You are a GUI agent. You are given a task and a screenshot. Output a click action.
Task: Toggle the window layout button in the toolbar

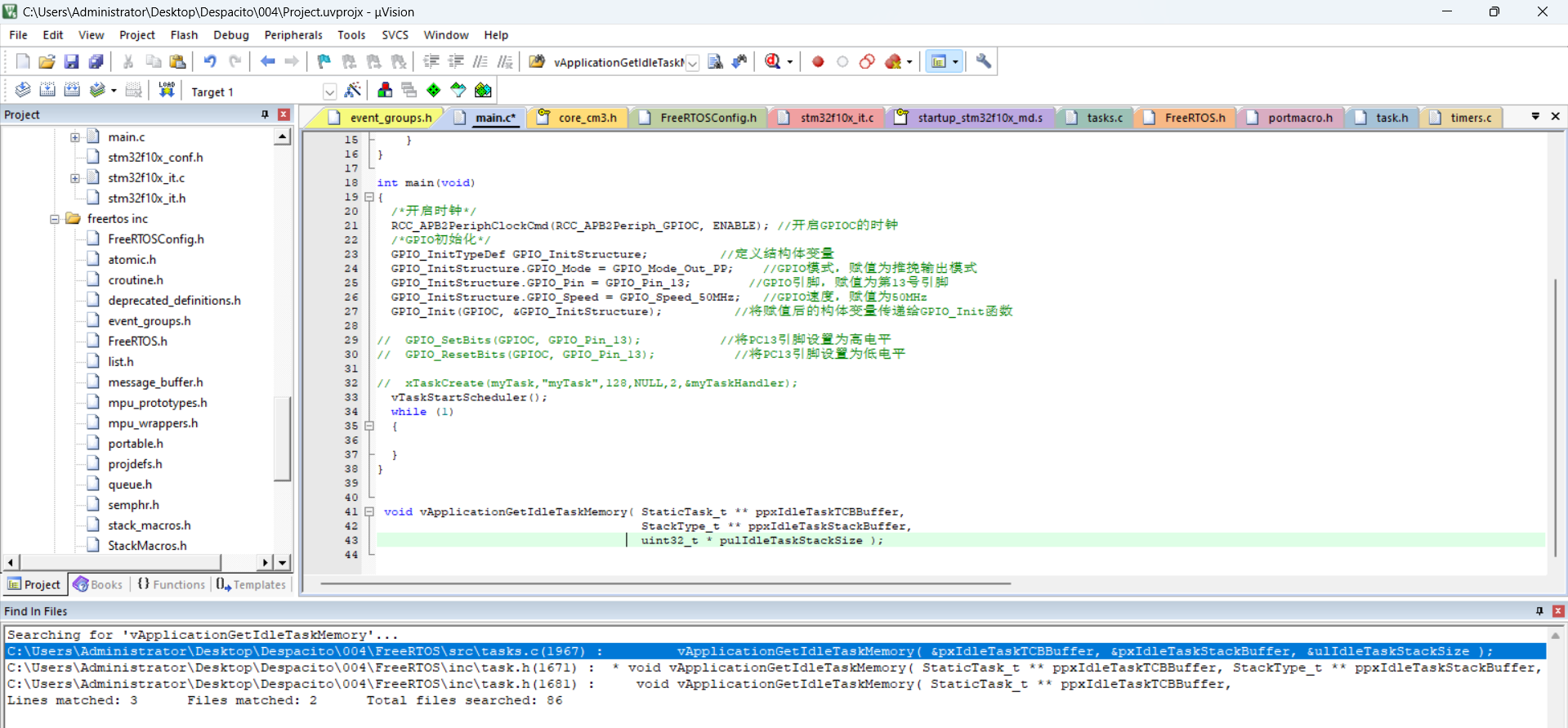(939, 61)
